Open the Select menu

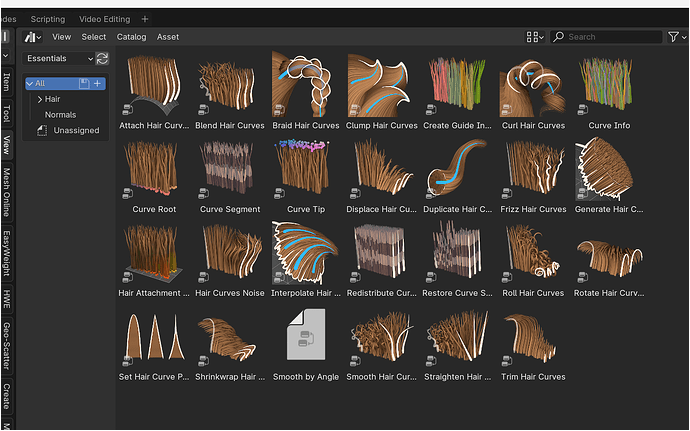pyautogui.click(x=93, y=37)
